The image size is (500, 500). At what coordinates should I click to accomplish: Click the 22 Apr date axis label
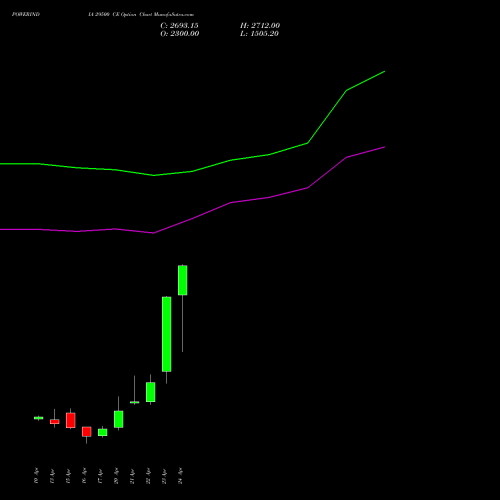point(148,476)
